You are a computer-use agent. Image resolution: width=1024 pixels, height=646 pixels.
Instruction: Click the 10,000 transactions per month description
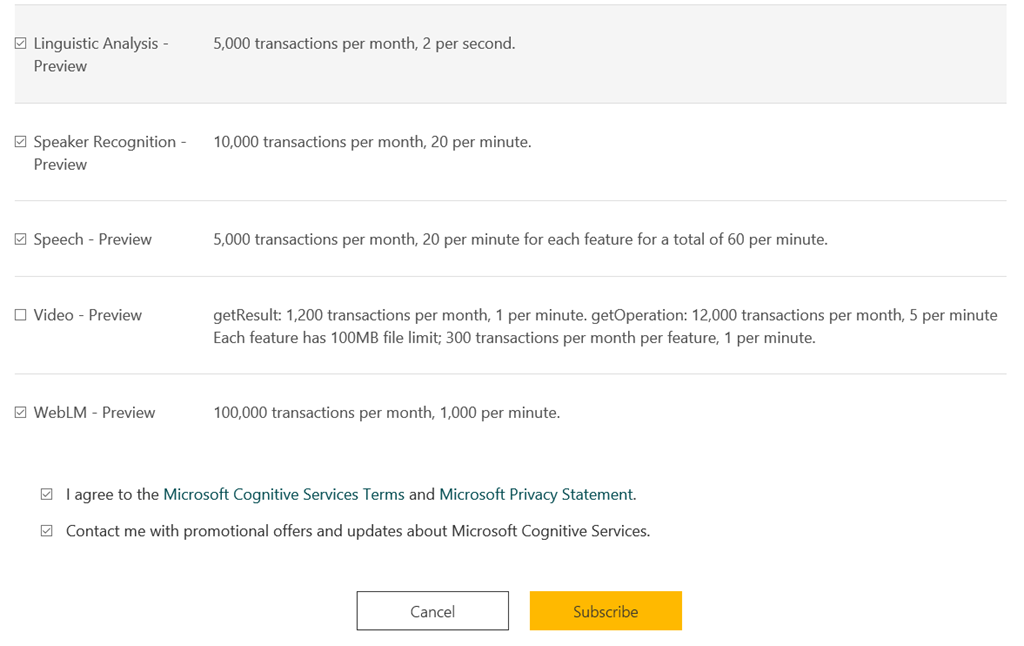(372, 142)
